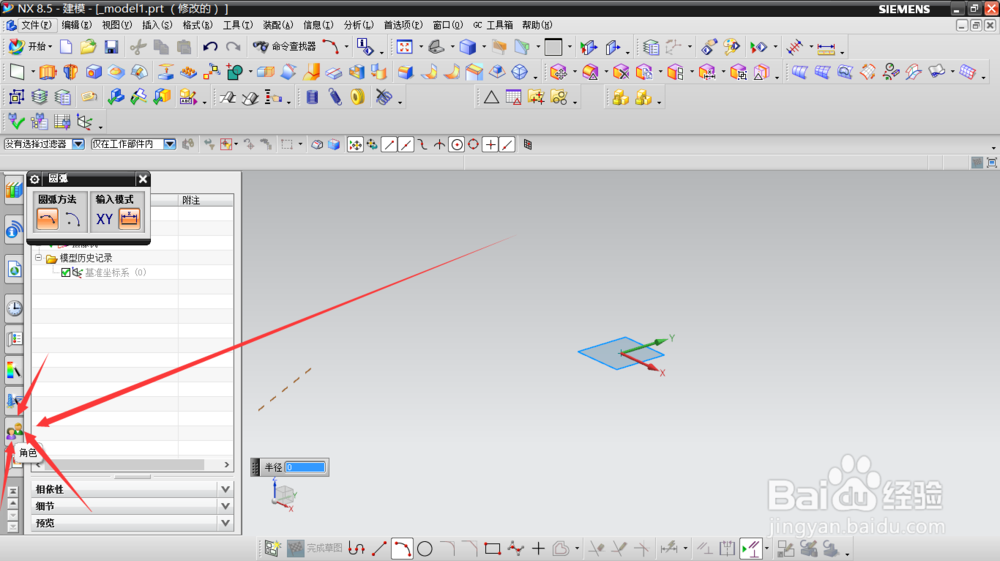Screen dimensions: 1000x561
Task: Select the Rectangle sketch tool
Action: [492, 548]
